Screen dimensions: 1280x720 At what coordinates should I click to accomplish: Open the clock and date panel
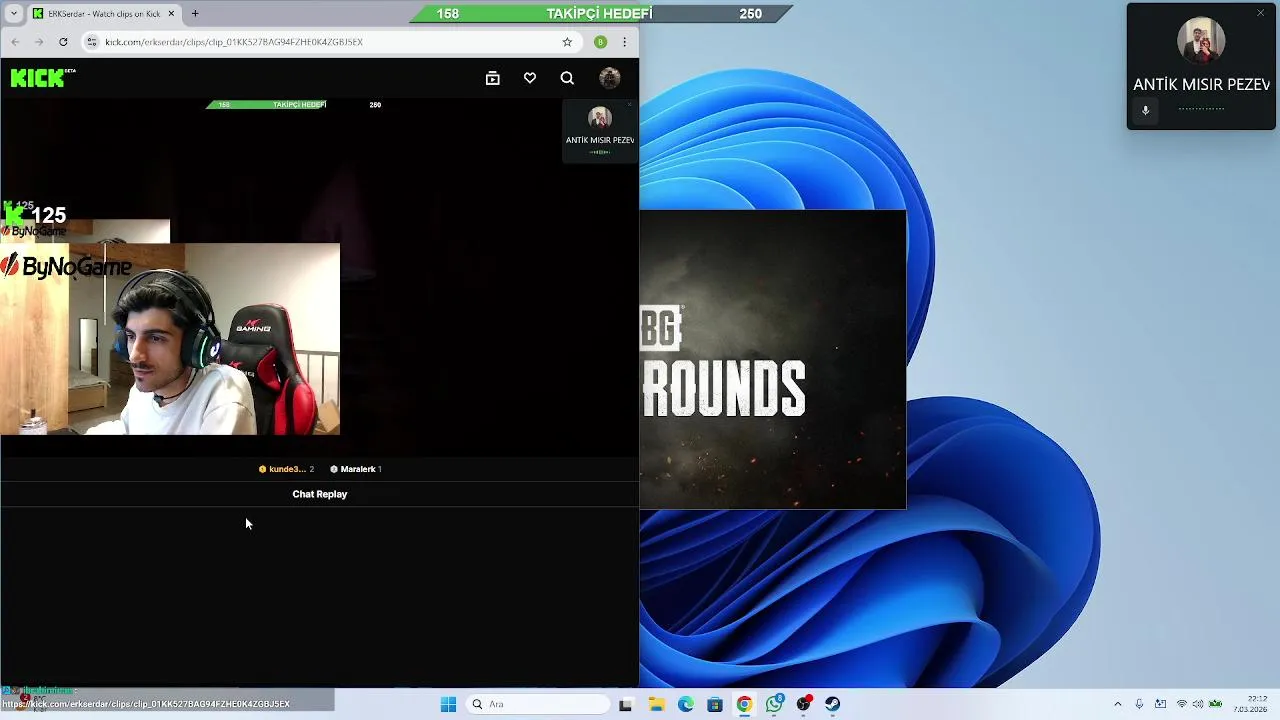(x=1250, y=704)
